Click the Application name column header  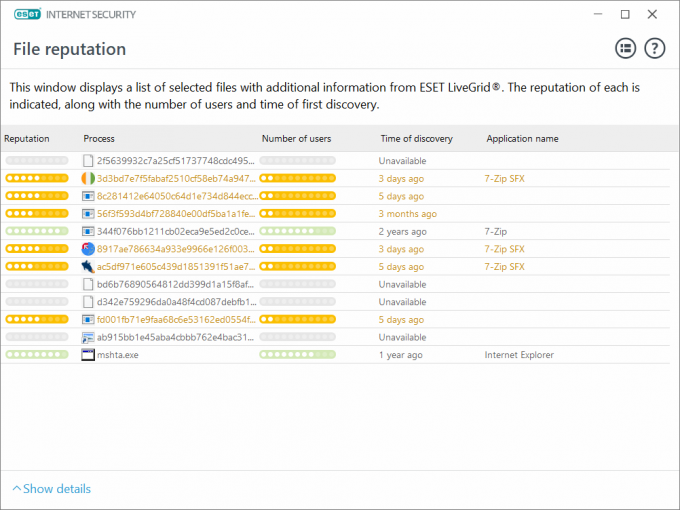[522, 139]
